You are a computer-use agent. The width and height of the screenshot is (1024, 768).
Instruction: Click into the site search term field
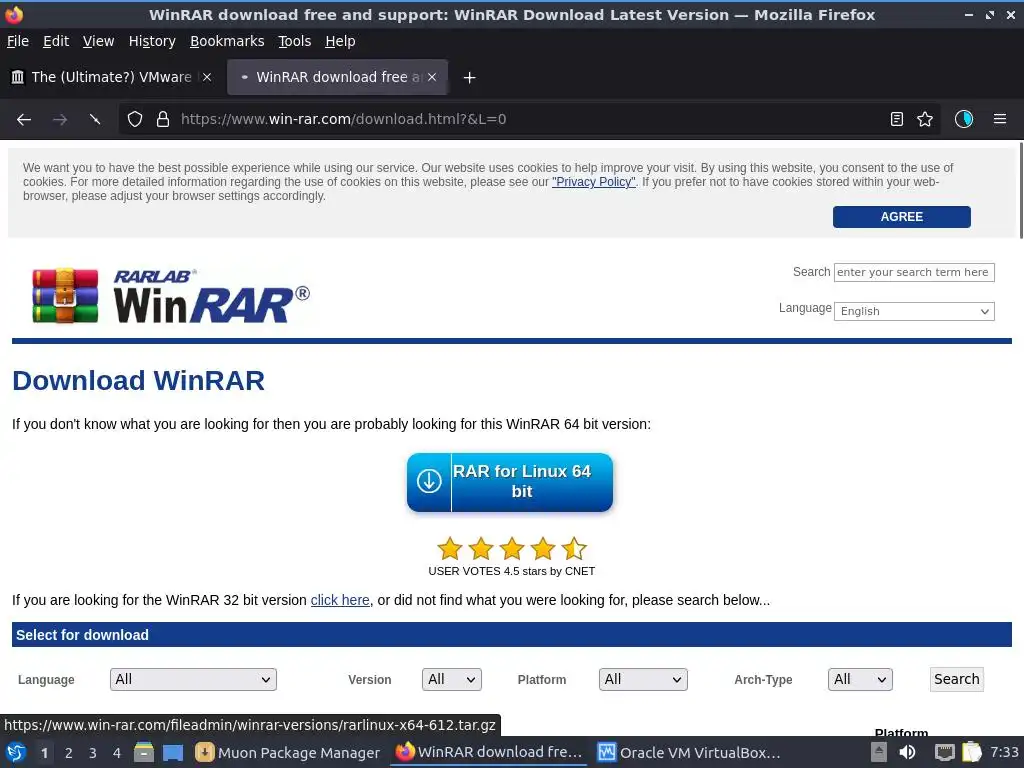point(914,272)
